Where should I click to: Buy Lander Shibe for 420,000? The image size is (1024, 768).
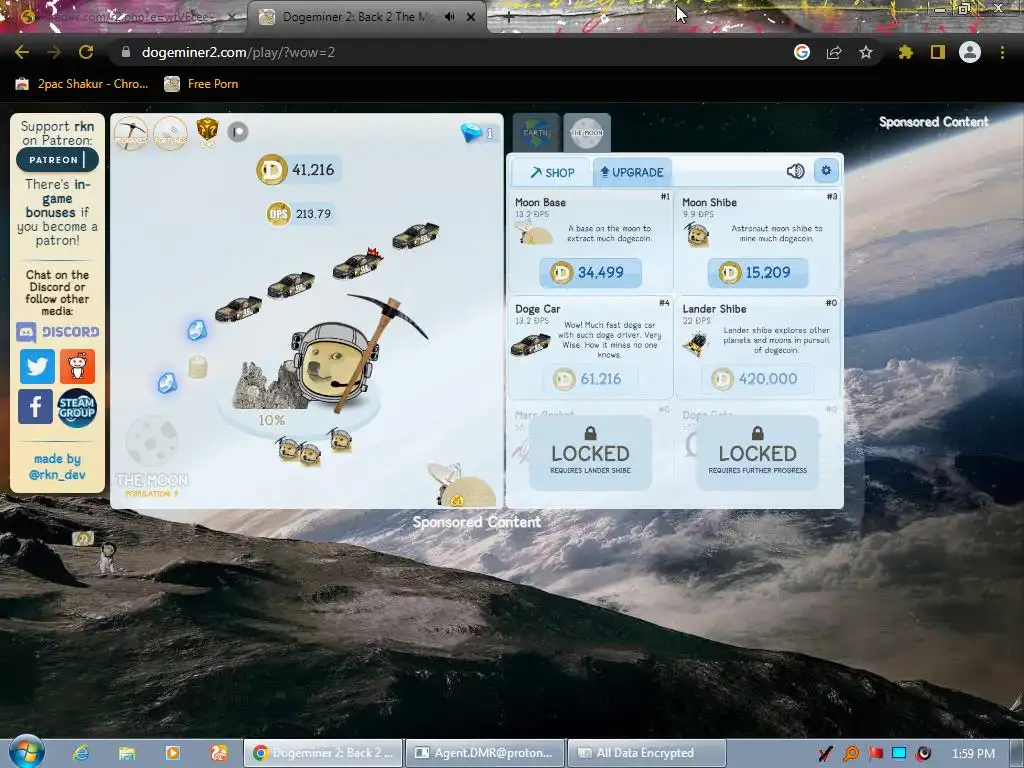click(x=758, y=379)
